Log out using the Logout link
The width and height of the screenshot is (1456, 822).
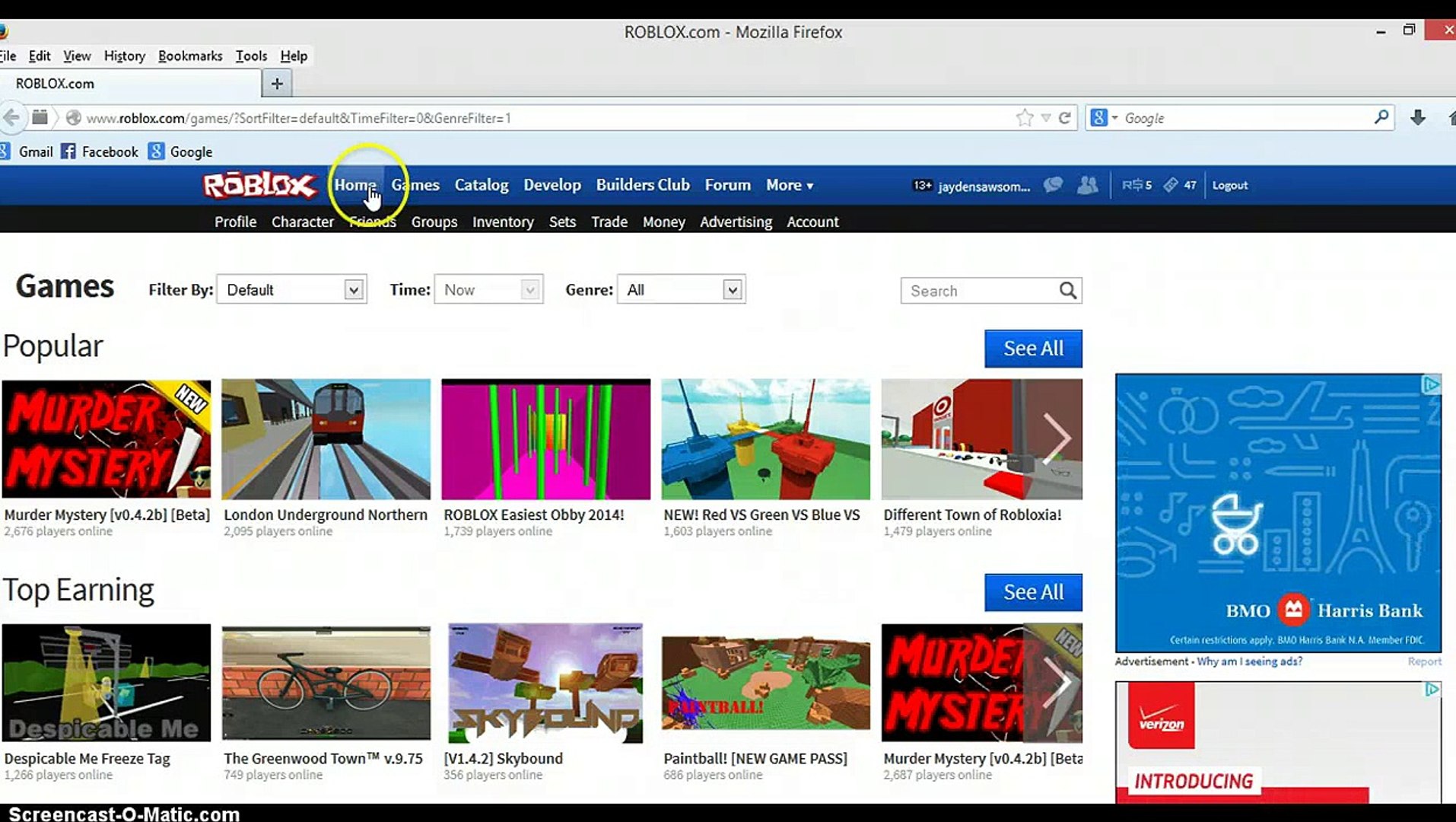point(1230,185)
